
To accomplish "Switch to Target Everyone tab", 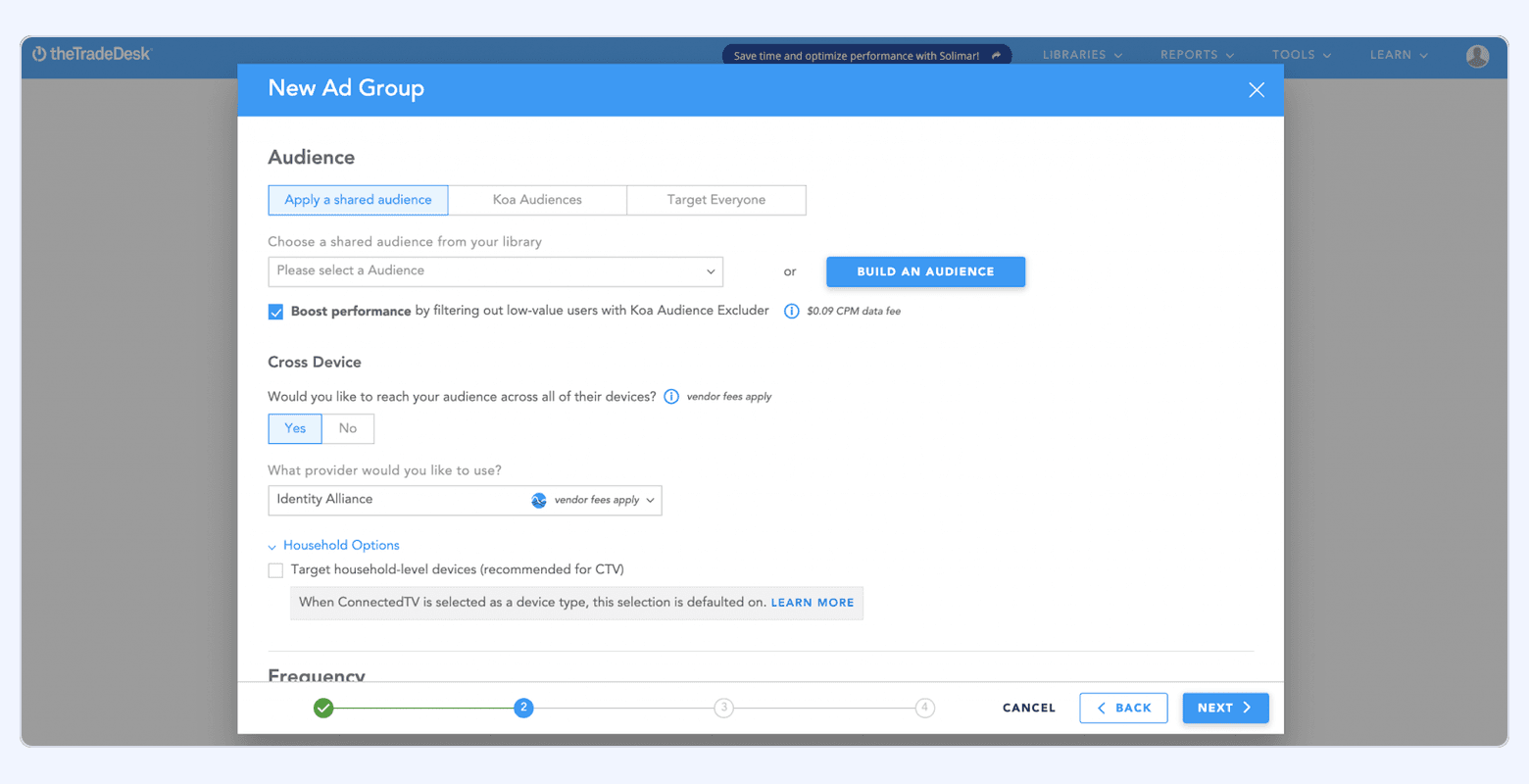I will (716, 200).
